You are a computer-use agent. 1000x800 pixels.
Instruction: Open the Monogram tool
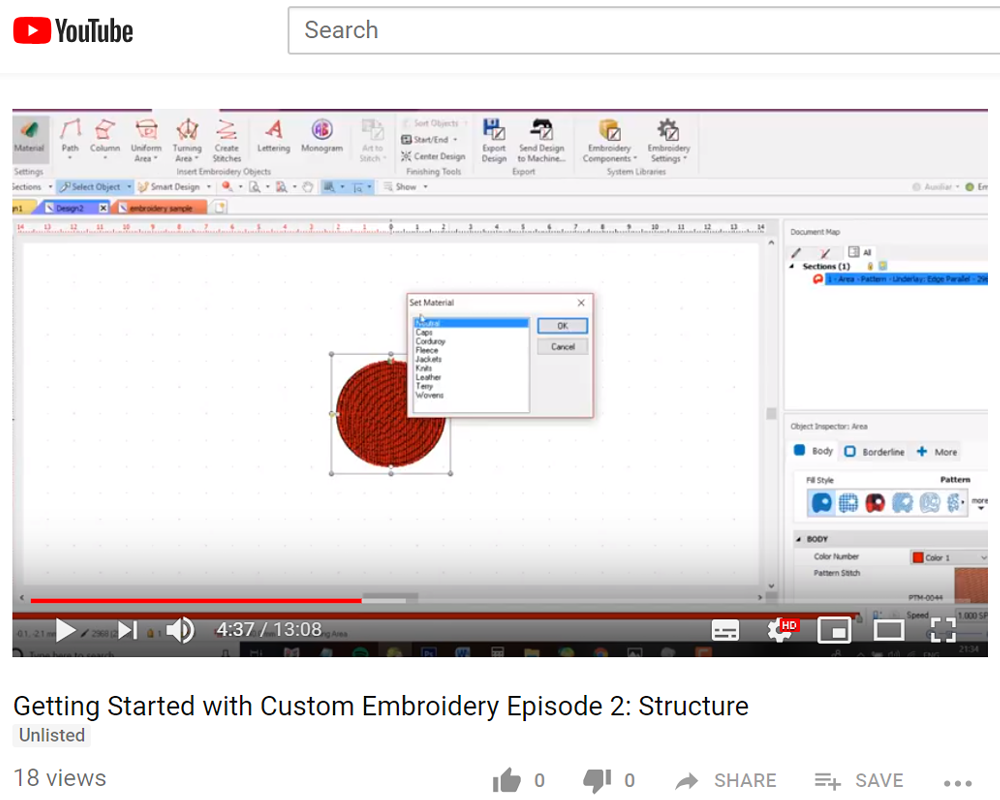point(322,136)
